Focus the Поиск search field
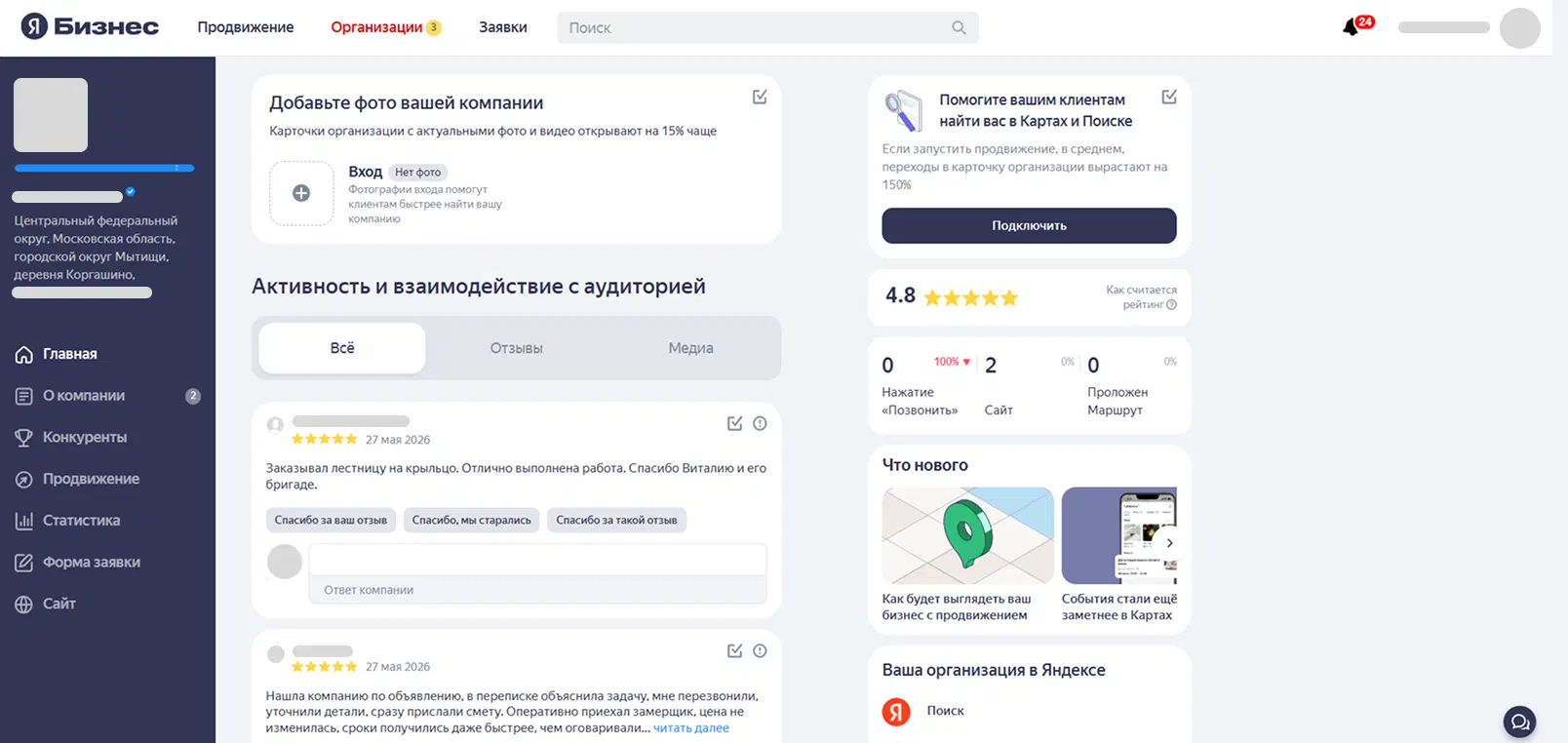The height and width of the screenshot is (743, 1568). (x=767, y=27)
